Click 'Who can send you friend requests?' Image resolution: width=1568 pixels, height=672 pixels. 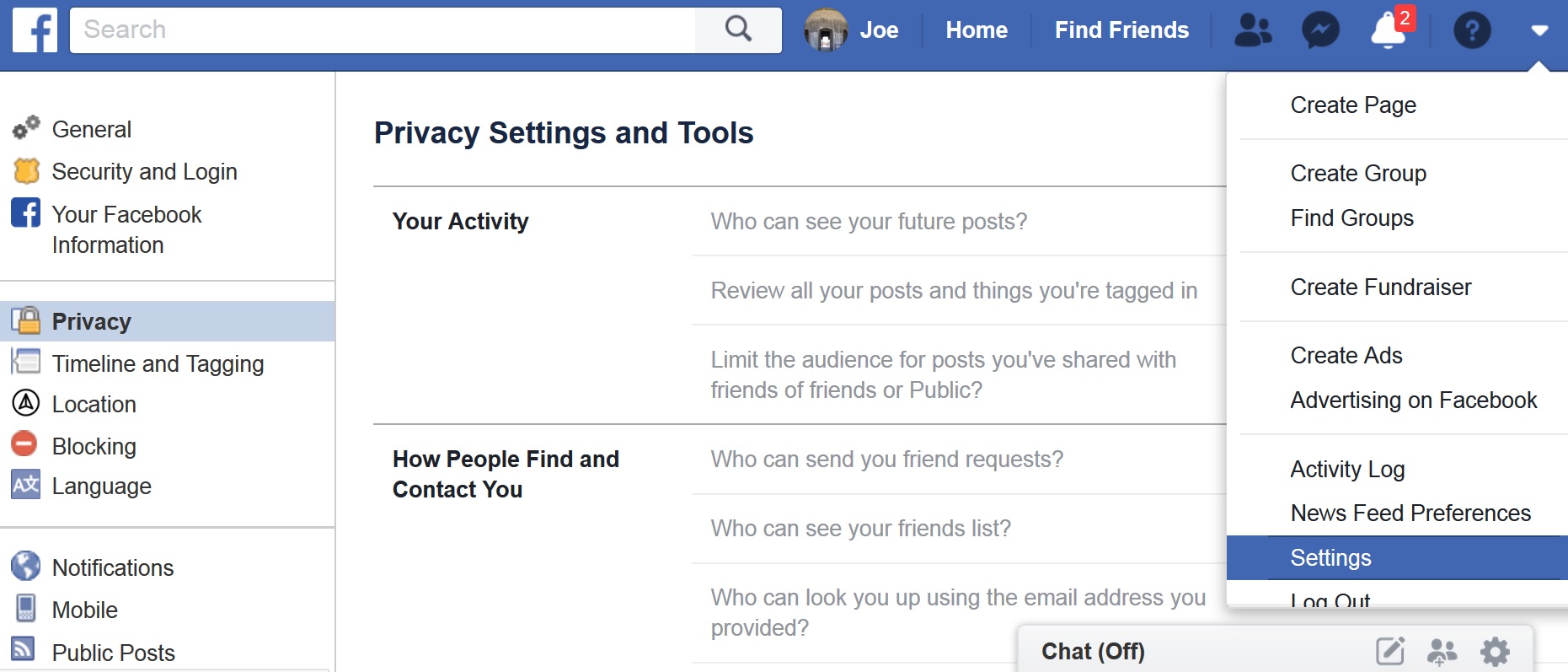[x=886, y=459]
